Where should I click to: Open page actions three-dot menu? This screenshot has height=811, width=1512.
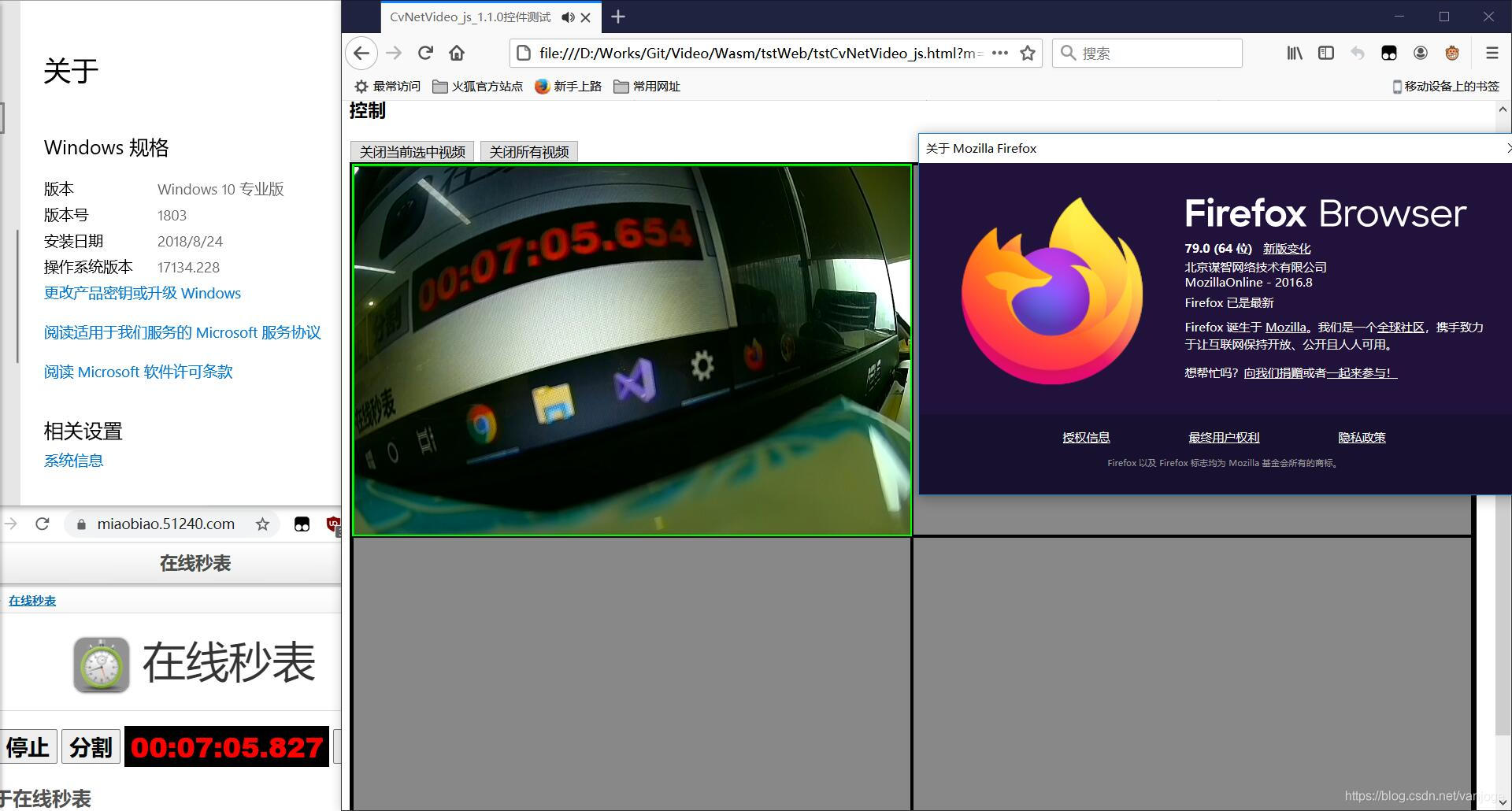coord(1000,53)
